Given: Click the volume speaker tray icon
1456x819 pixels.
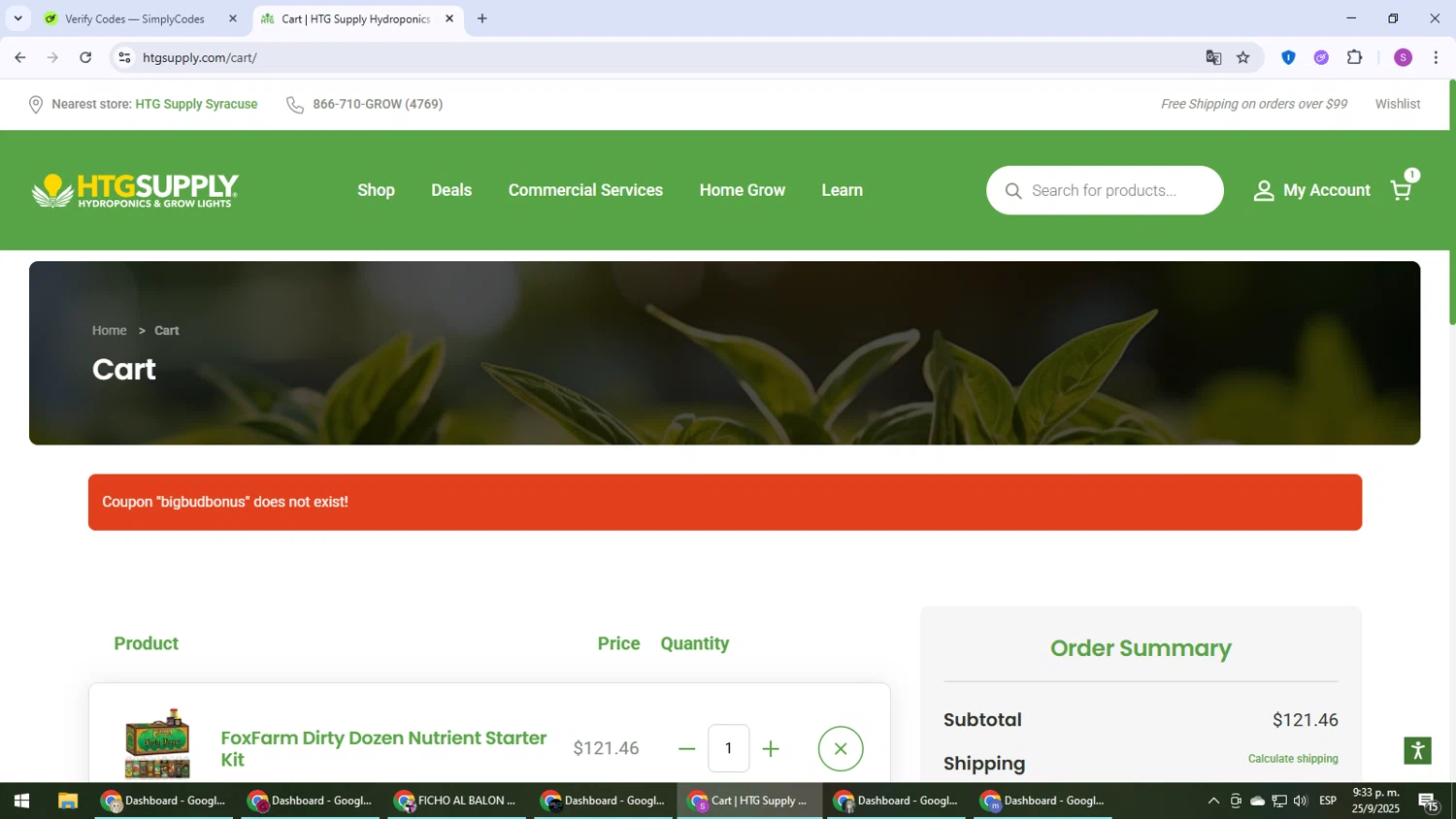Looking at the screenshot, I should pos(1301,801).
